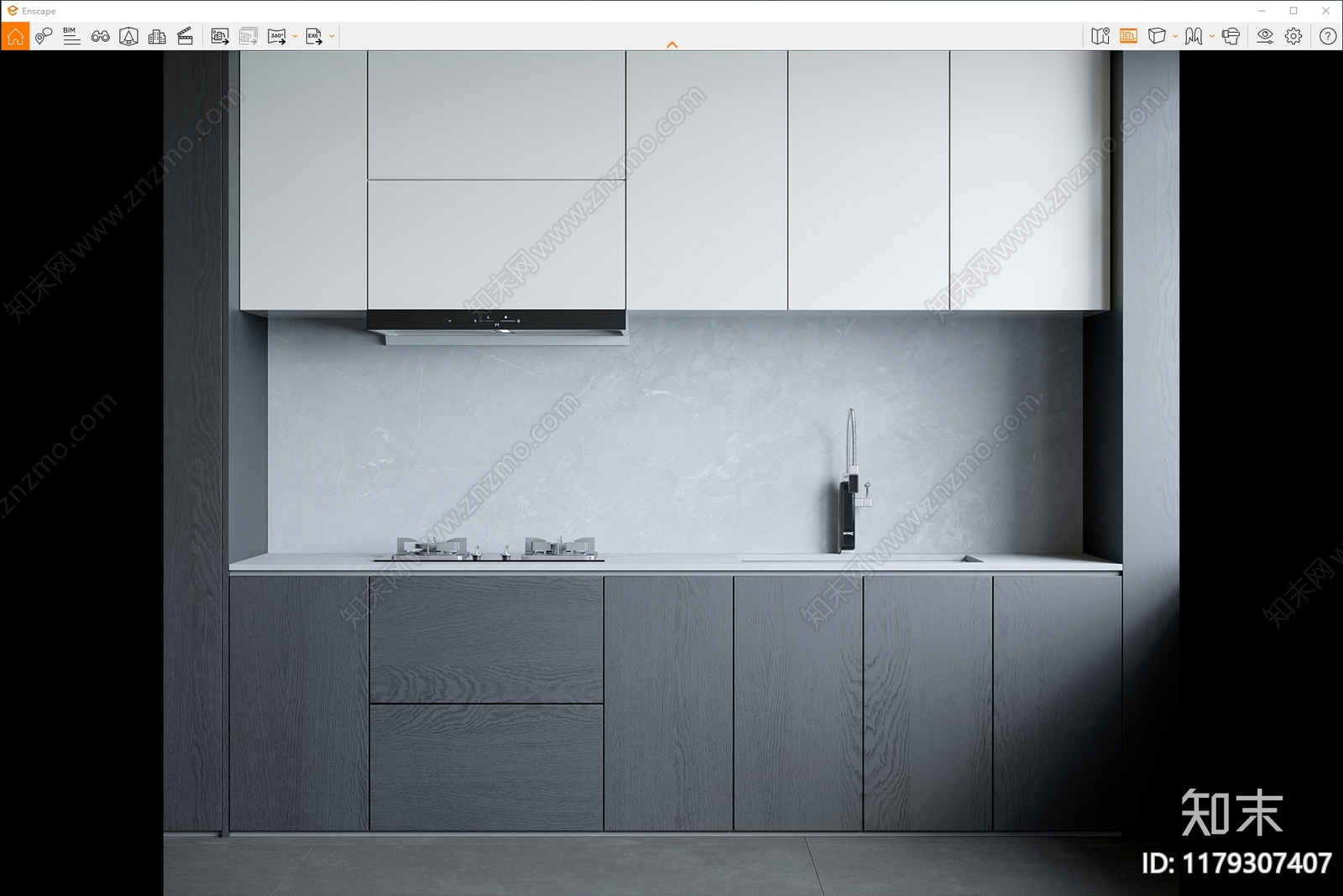This screenshot has height=896, width=1343.
Task: Open View Management binoculars icon
Action: tap(101, 36)
